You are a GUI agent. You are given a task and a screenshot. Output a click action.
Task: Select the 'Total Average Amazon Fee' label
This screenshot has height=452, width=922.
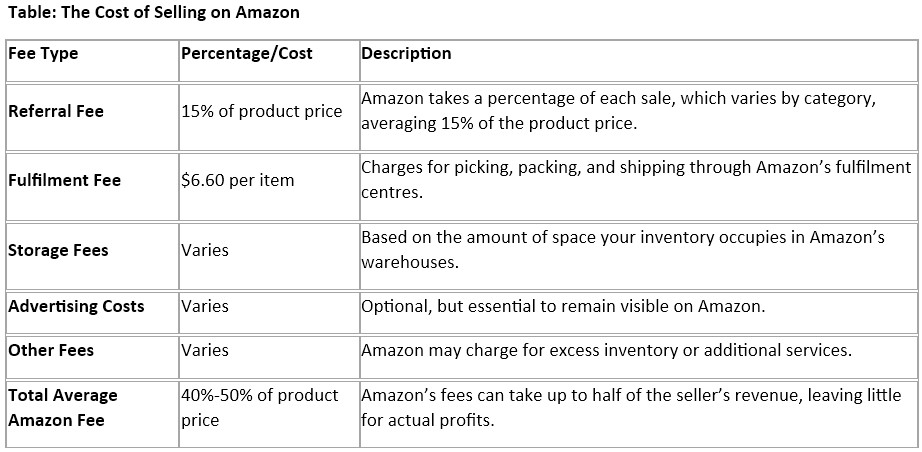(x=63, y=407)
